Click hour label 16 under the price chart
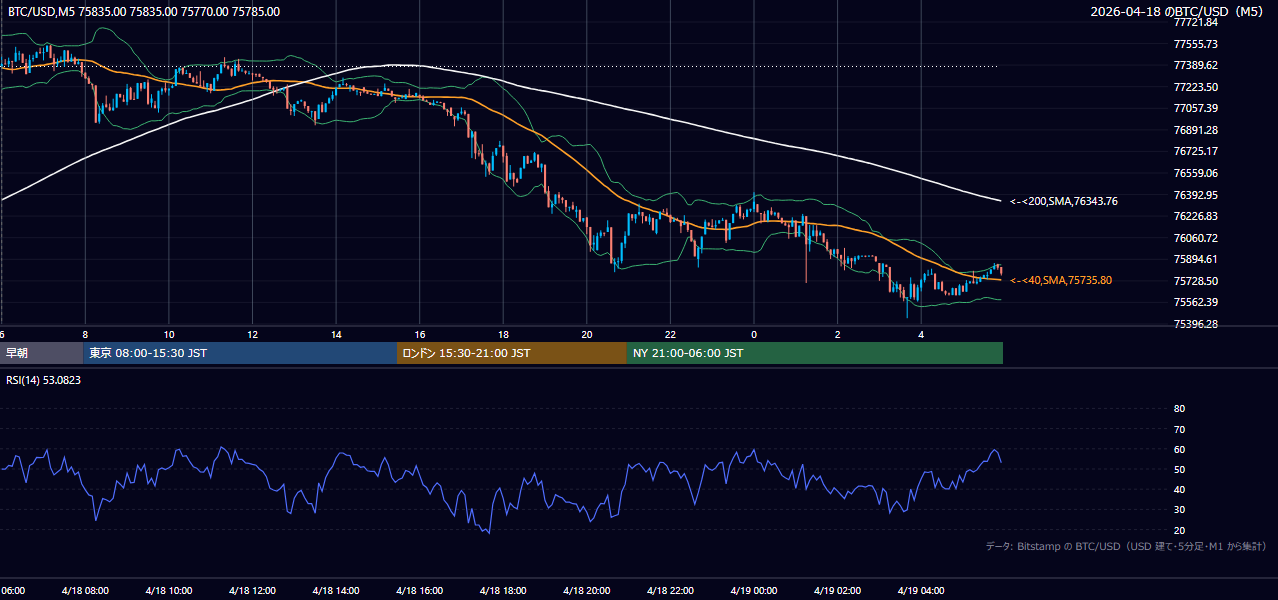The width and height of the screenshot is (1278, 600). coord(420,334)
